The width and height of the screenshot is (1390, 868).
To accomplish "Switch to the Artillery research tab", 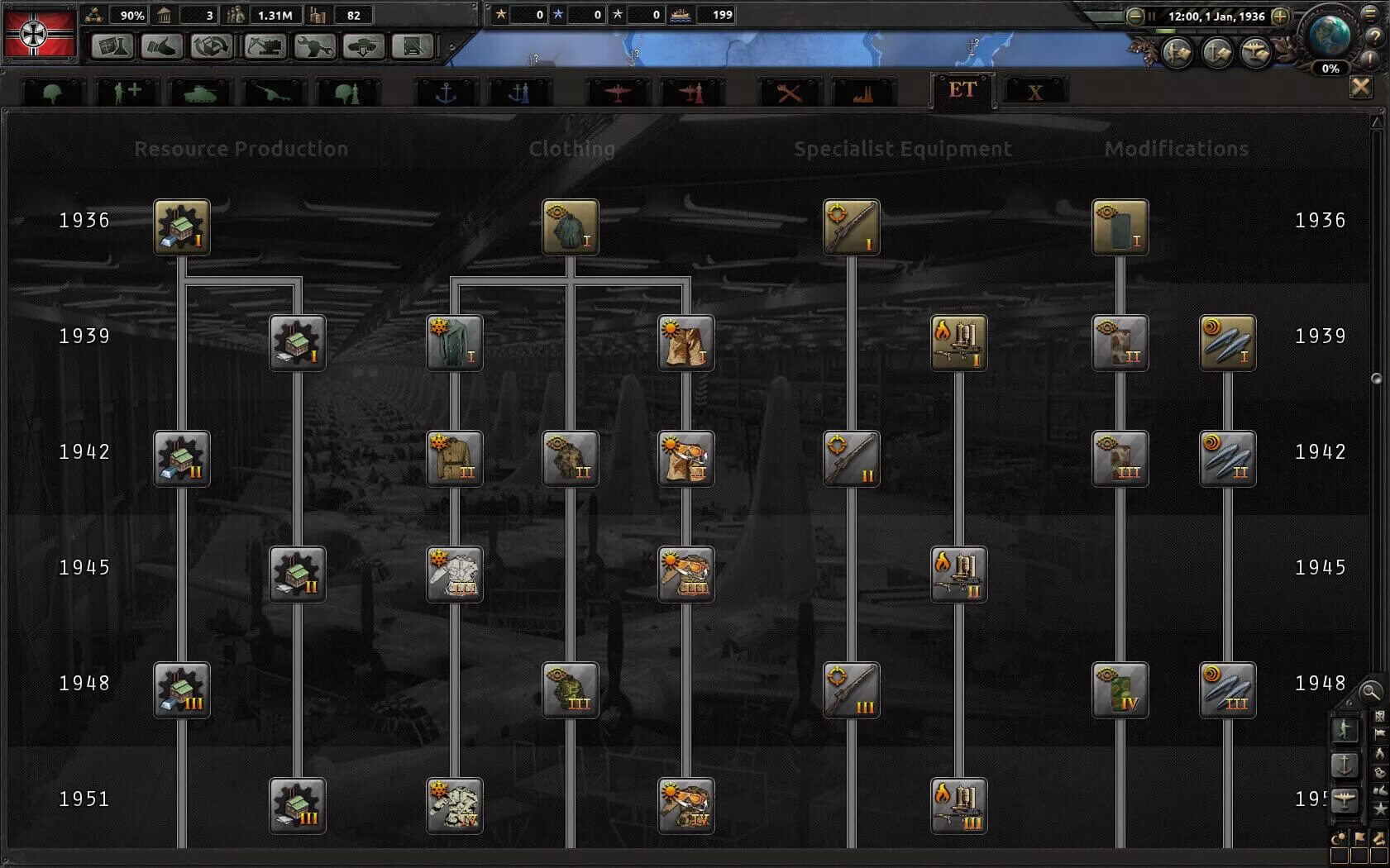I will click(x=274, y=93).
